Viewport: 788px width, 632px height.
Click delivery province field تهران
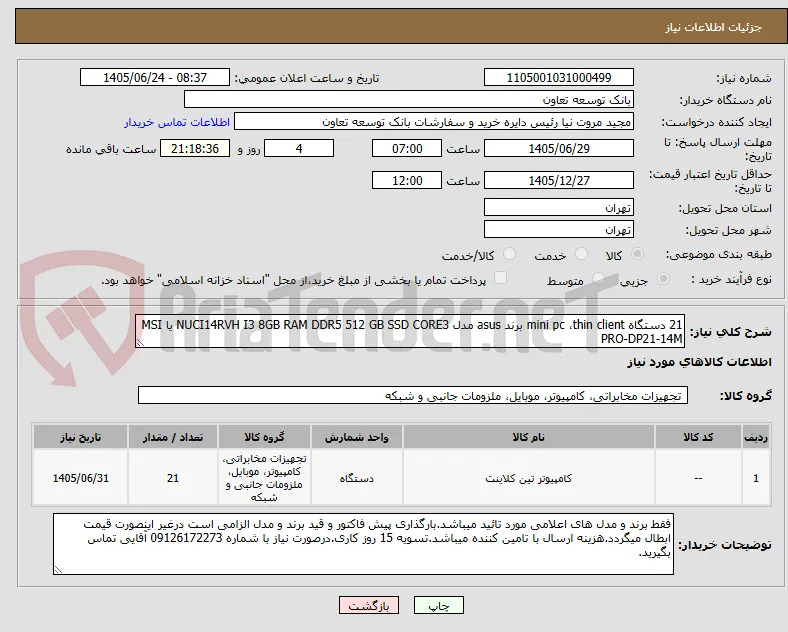[558, 207]
